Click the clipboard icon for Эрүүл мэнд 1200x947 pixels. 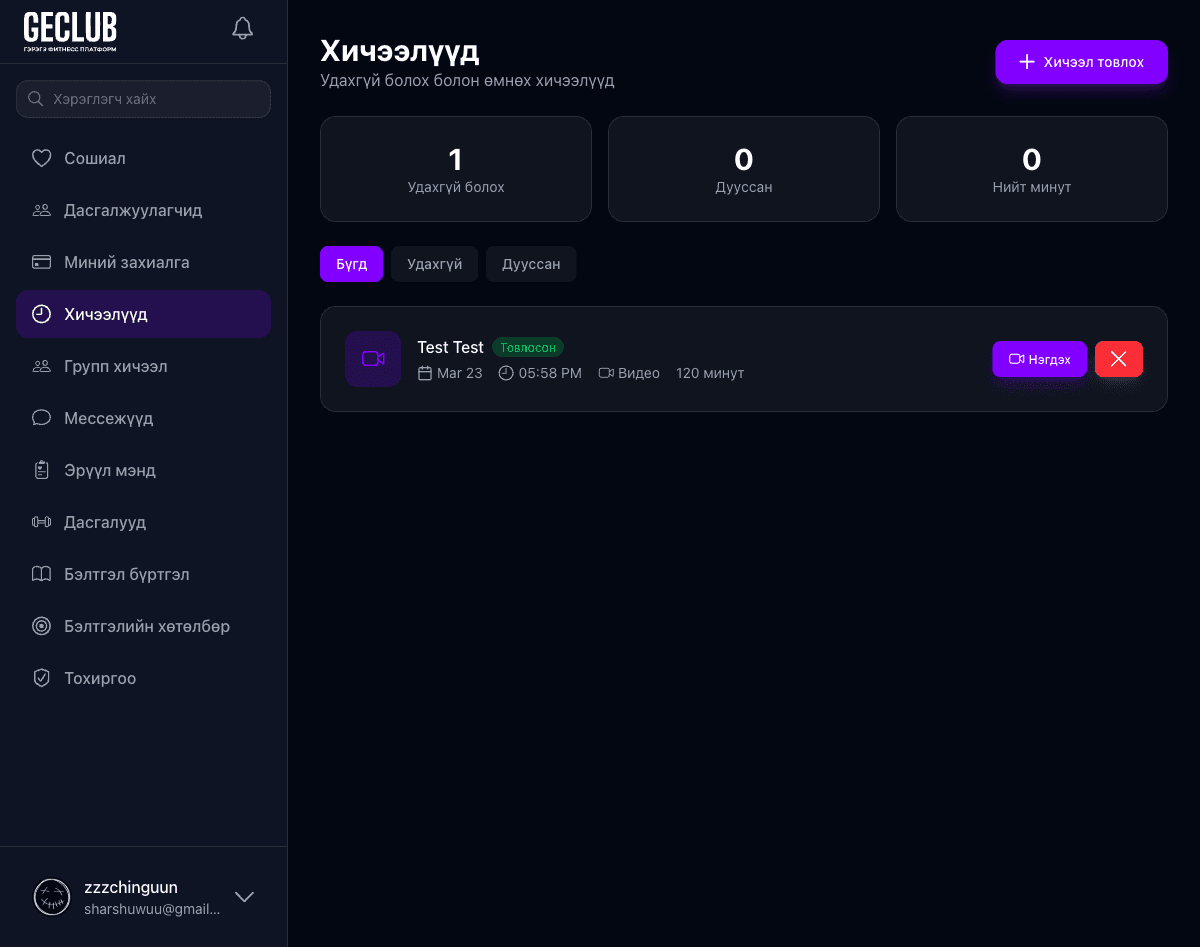(41, 470)
